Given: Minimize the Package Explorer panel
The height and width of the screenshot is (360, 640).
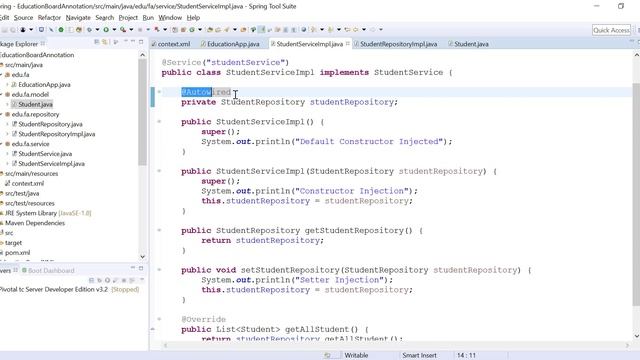Looking at the screenshot, I should 133,42.
